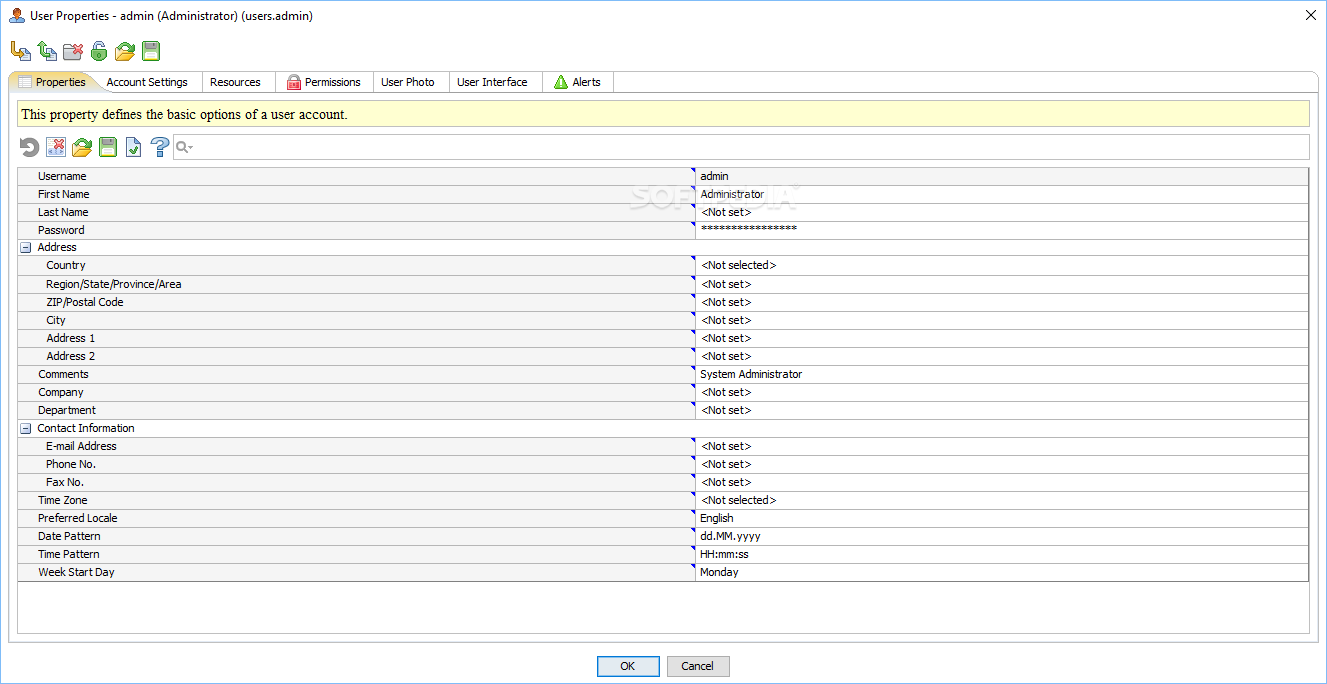Select the Password row label

point(61,230)
